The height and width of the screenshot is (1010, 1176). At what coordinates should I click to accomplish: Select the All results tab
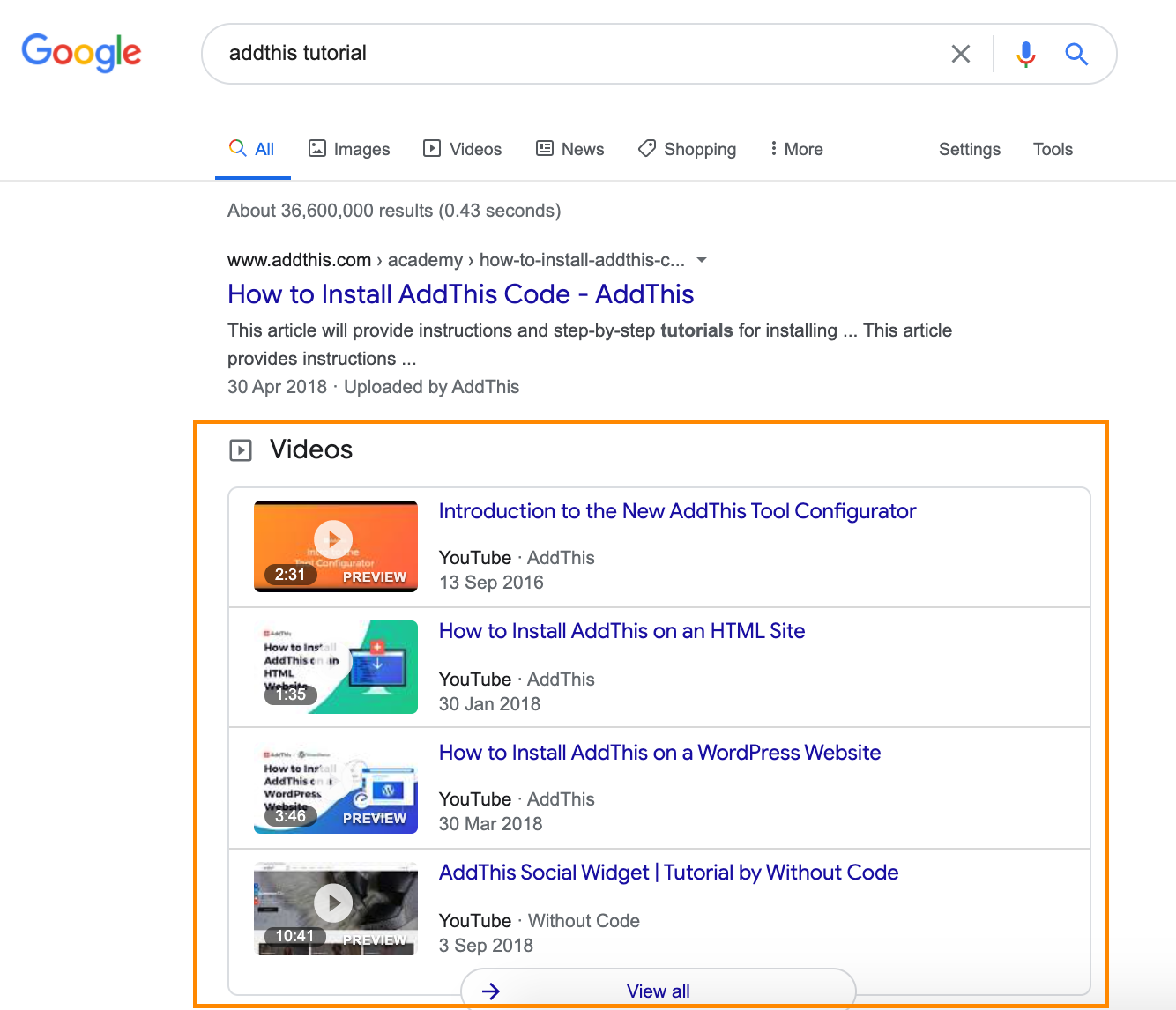pos(252,149)
